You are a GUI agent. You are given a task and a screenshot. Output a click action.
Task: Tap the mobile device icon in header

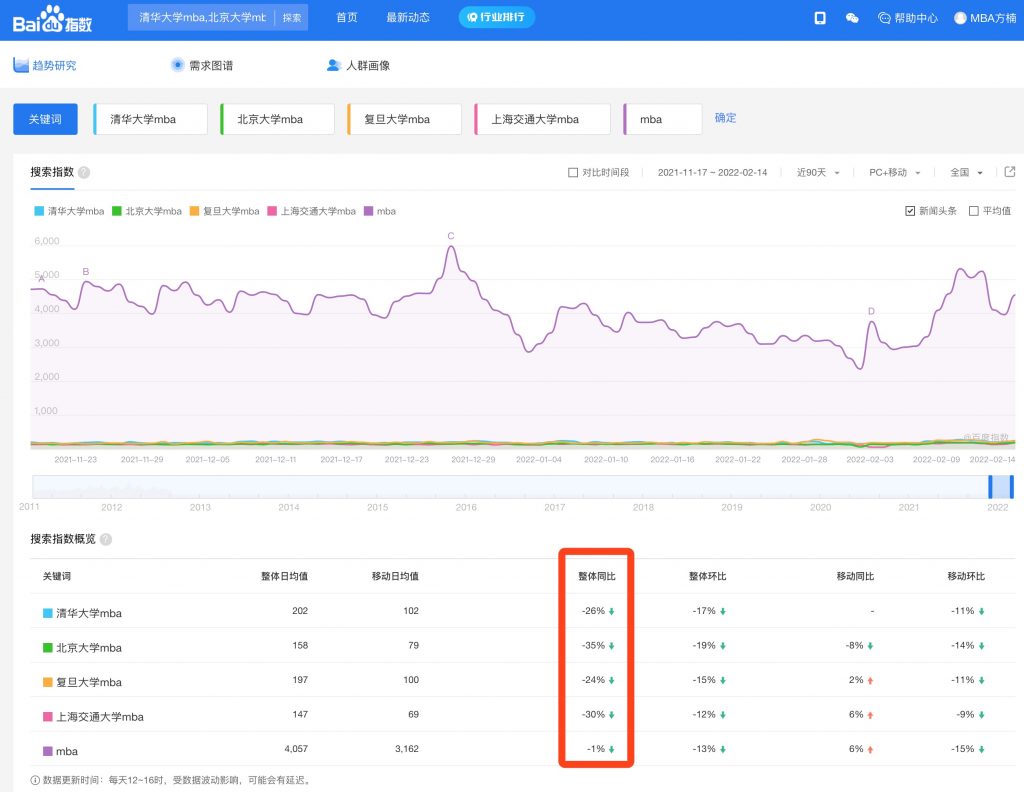click(x=820, y=18)
